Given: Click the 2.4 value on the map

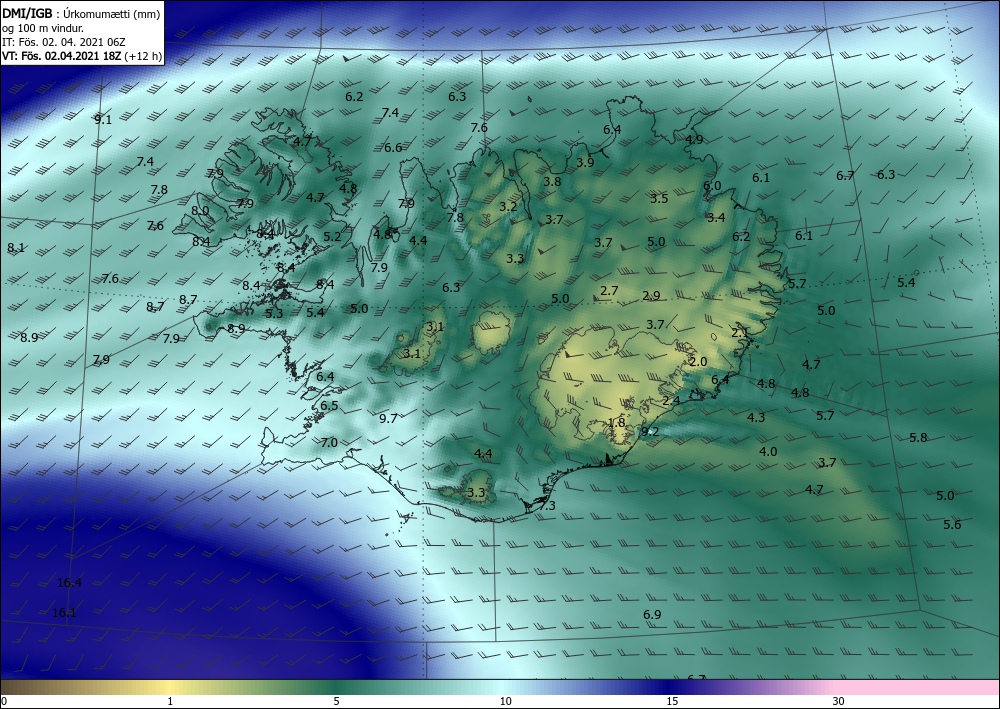Looking at the screenshot, I should pos(672,400).
